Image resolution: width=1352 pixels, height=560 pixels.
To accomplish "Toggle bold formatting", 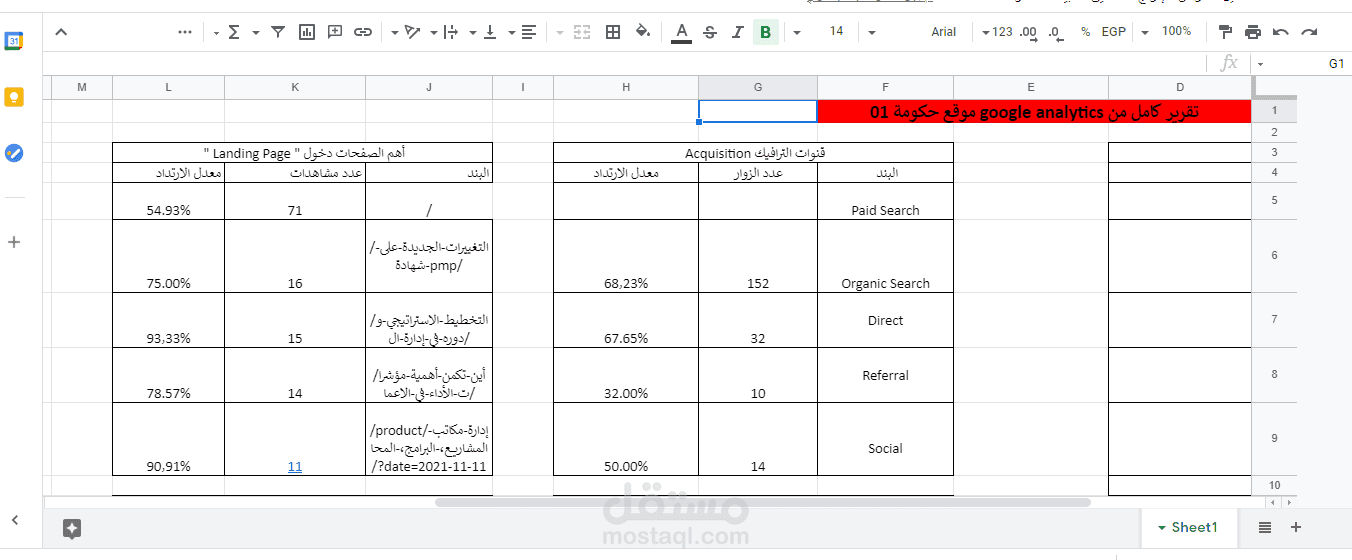I will pyautogui.click(x=766, y=32).
